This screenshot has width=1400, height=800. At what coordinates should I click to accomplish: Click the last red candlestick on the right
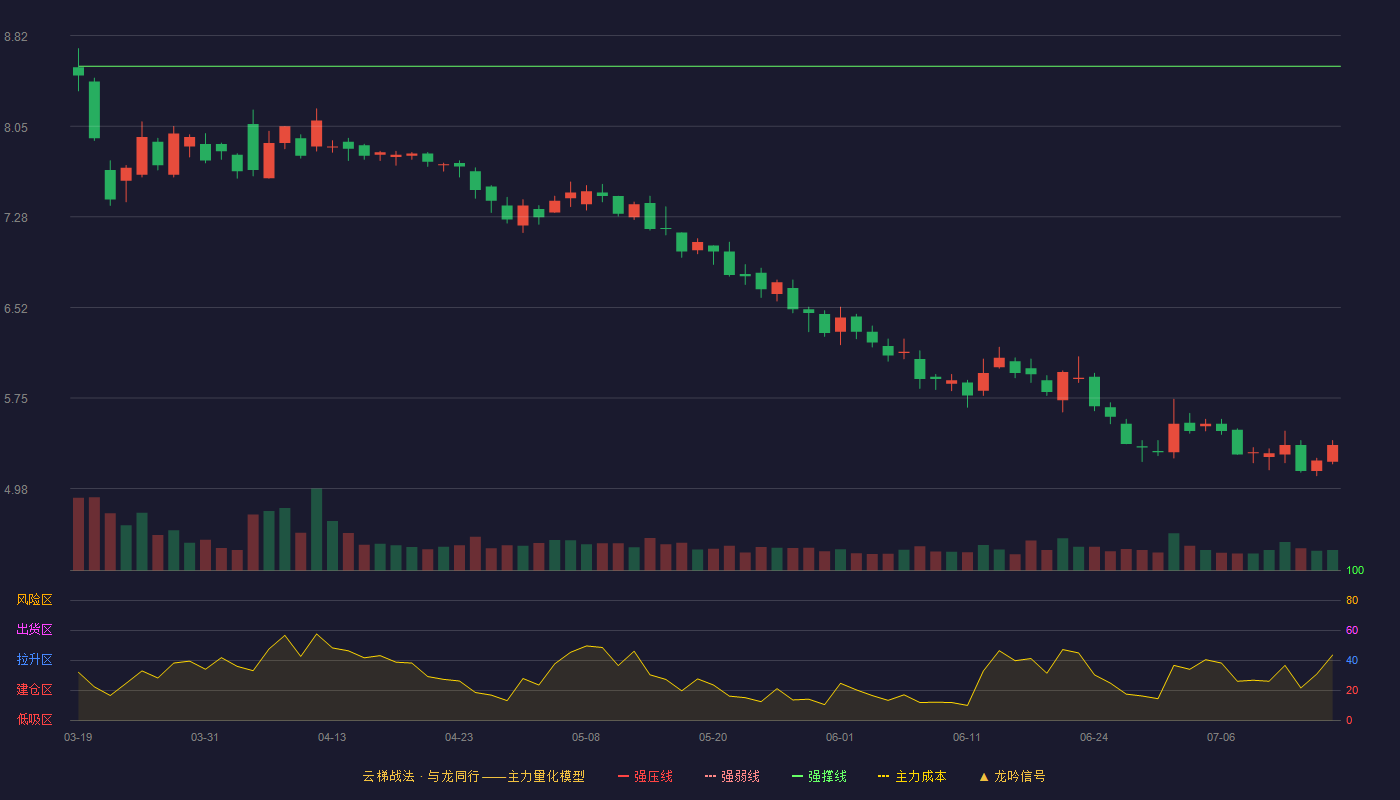[x=1332, y=452]
